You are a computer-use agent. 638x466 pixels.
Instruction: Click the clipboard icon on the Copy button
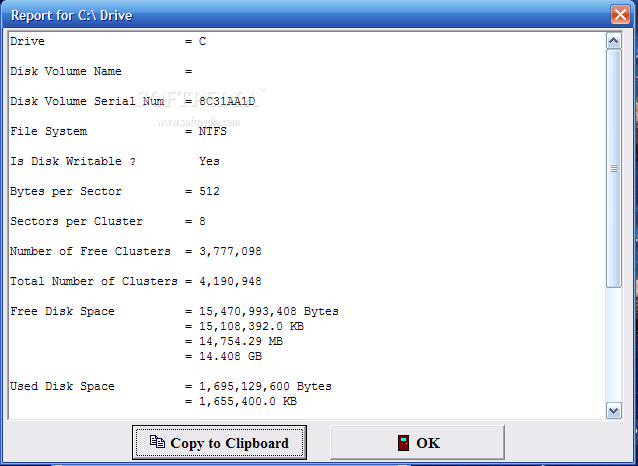click(157, 442)
